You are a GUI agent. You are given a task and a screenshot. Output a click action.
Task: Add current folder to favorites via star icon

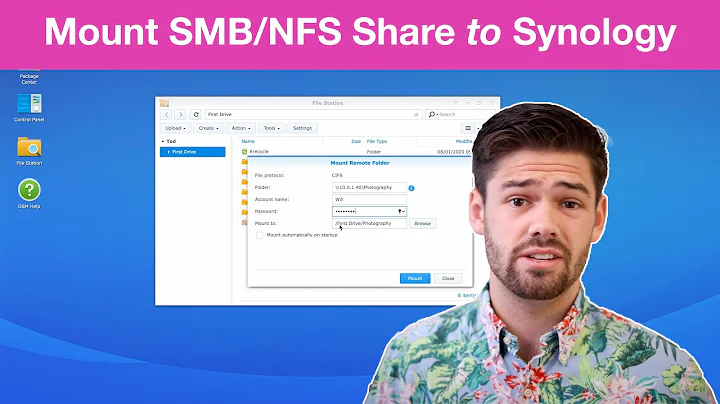click(416, 115)
